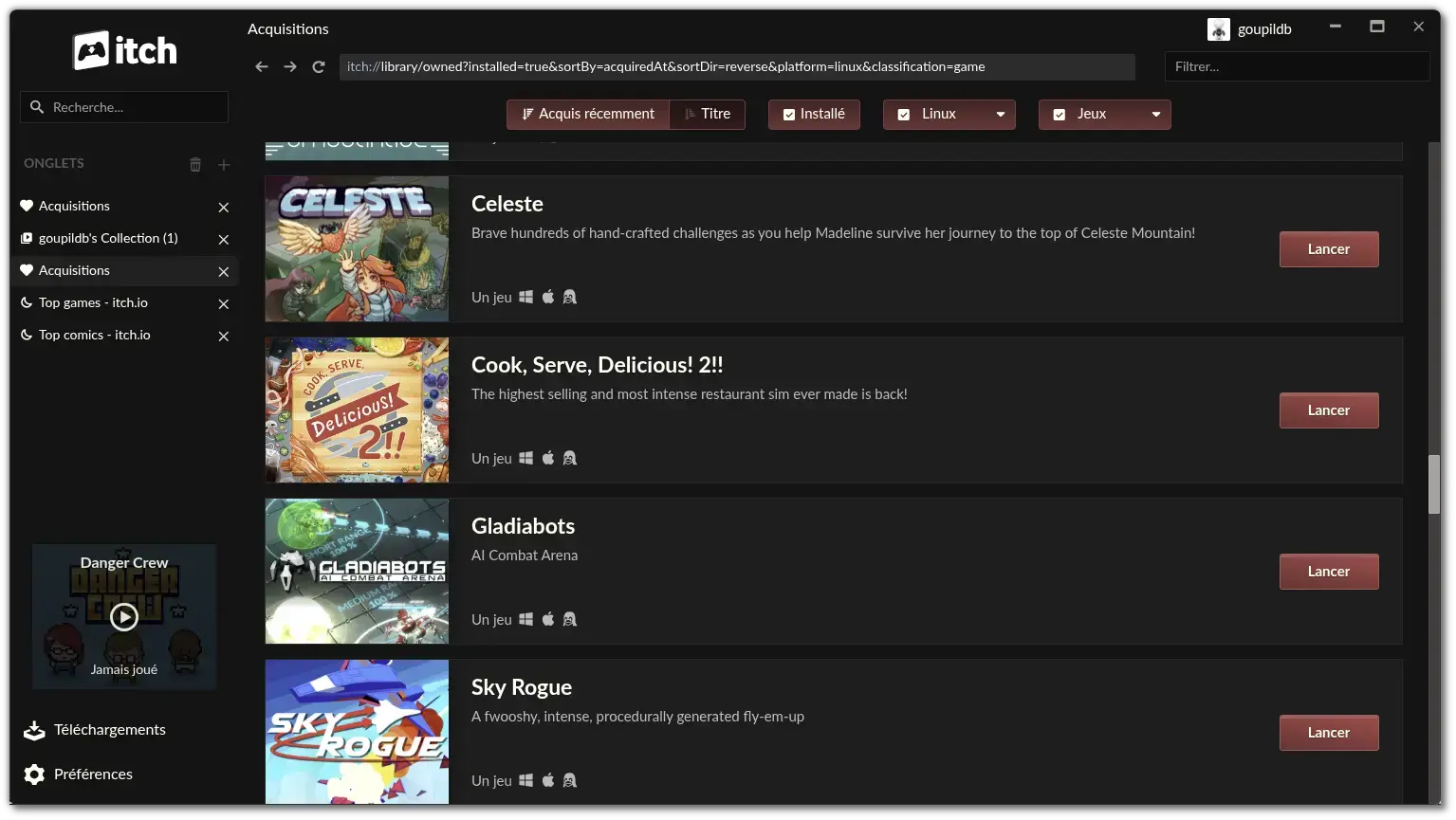Uncheck the Linux platform filter checkbox
The image size is (1456, 820).
pos(904,115)
